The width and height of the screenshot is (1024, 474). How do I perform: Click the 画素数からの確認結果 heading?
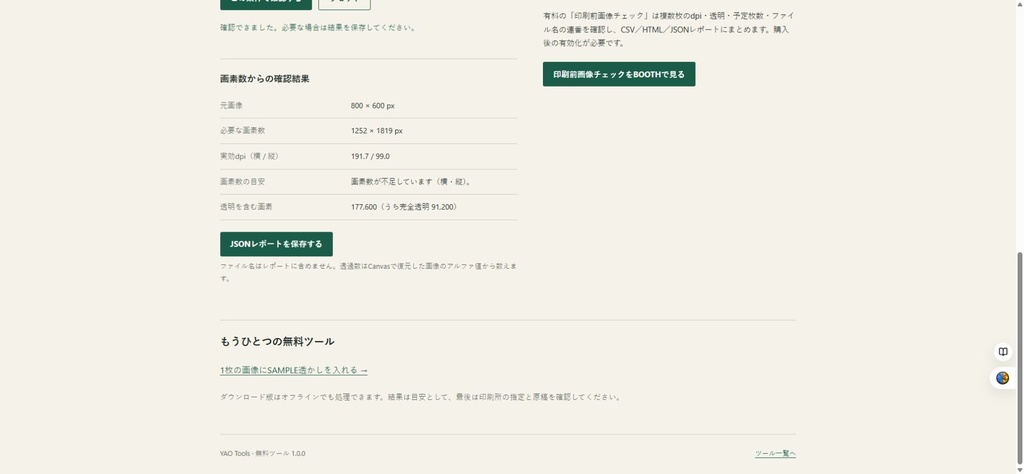pyautogui.click(x=264, y=78)
